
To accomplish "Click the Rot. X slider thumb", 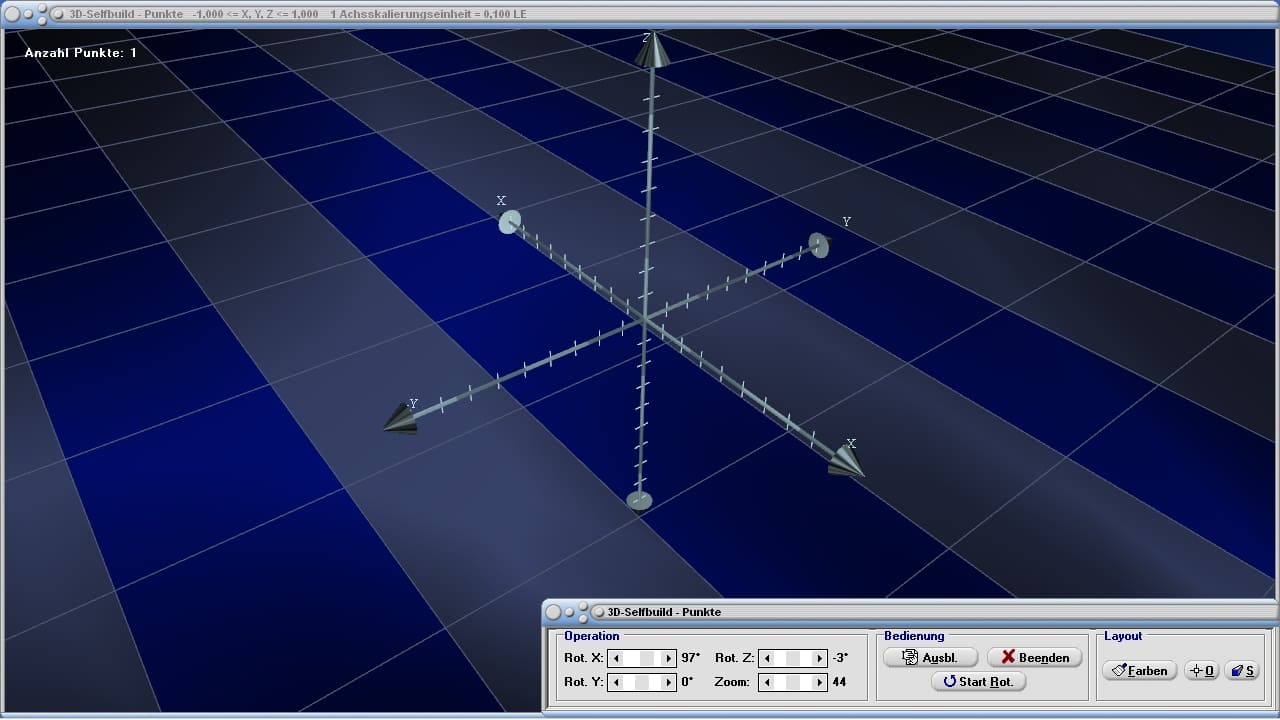I will tap(647, 658).
